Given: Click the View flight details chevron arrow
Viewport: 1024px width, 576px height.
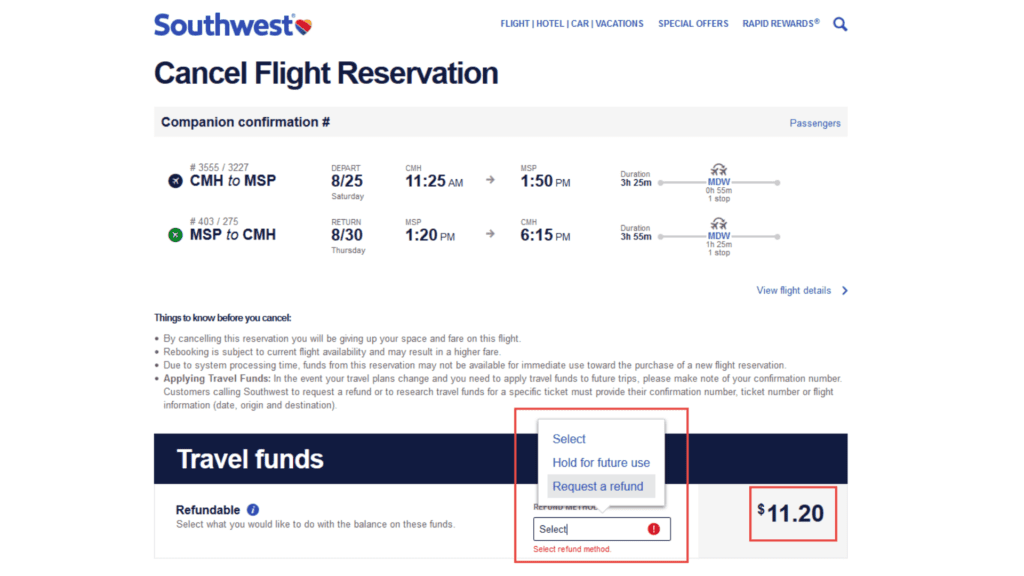Looking at the screenshot, I should click(845, 291).
